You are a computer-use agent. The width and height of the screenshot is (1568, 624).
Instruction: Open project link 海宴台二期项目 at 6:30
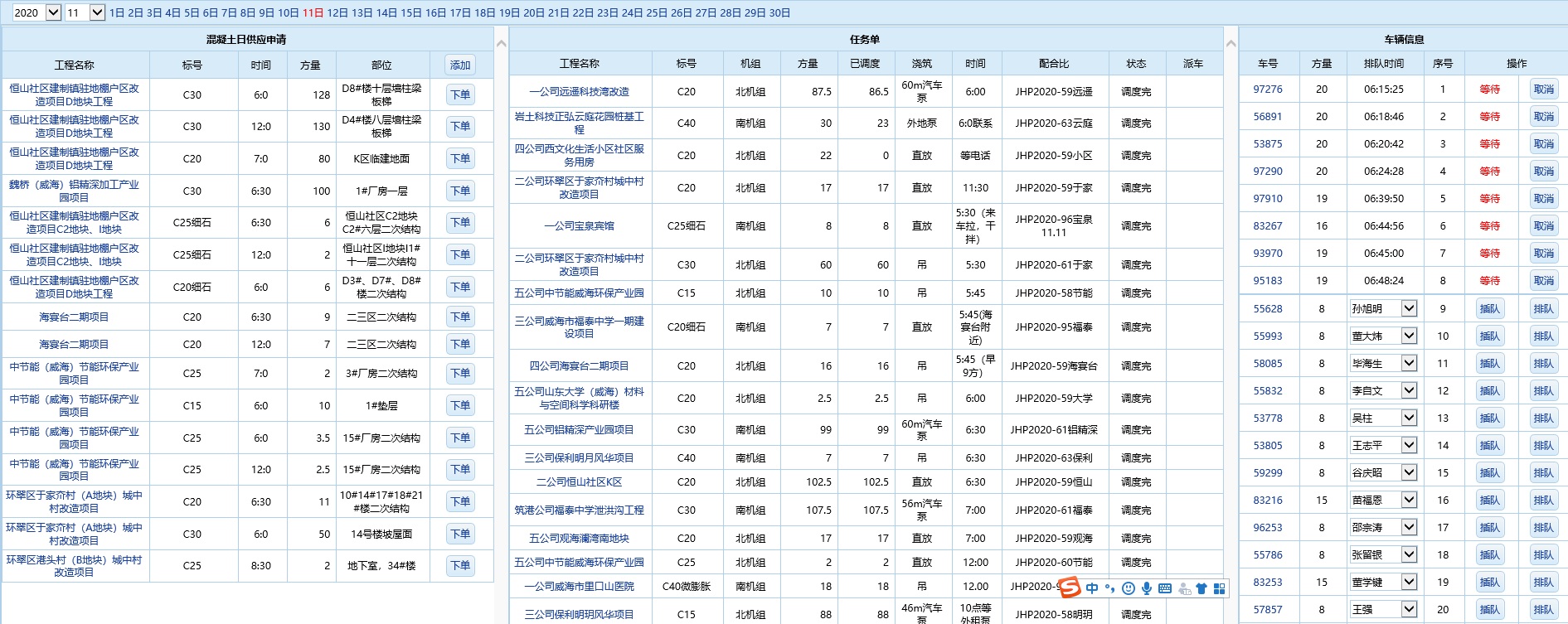(x=74, y=317)
